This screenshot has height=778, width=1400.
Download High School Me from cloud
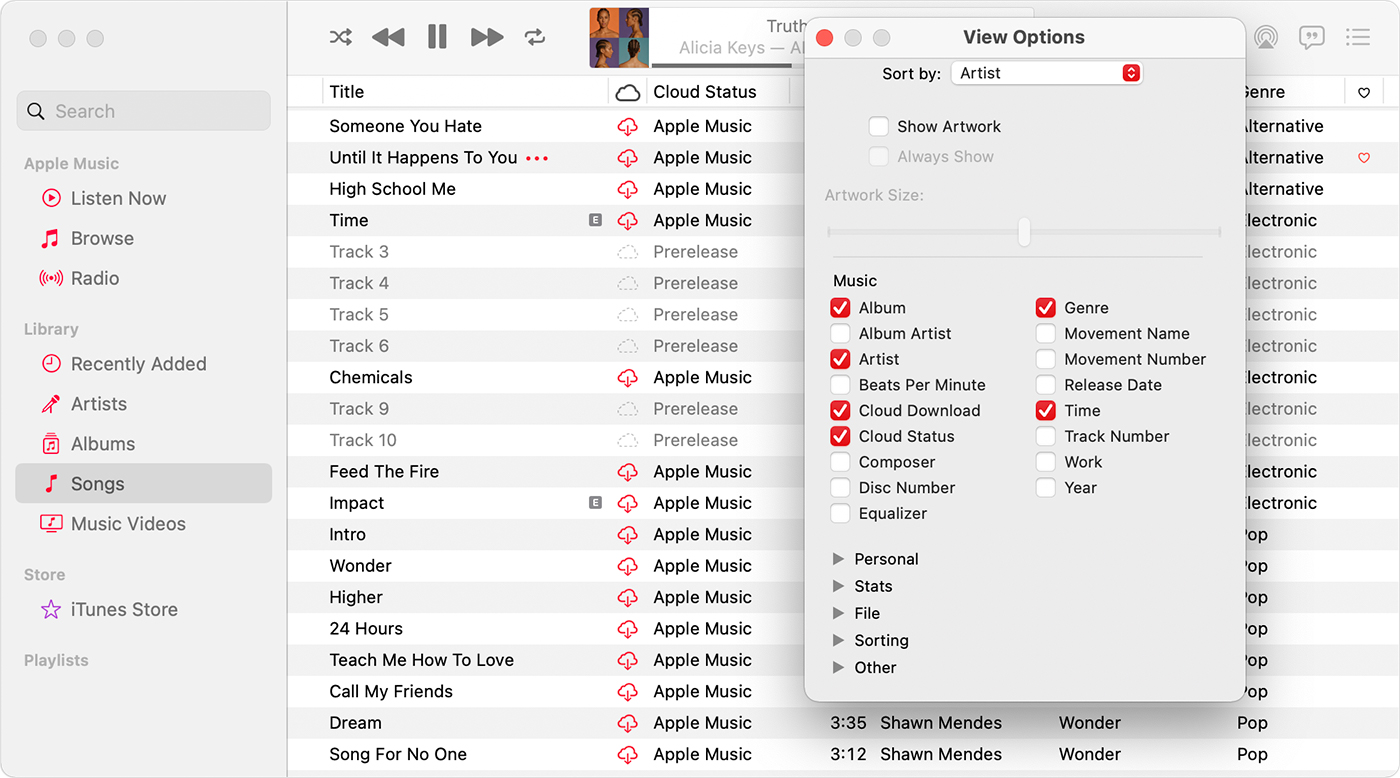pyautogui.click(x=628, y=190)
